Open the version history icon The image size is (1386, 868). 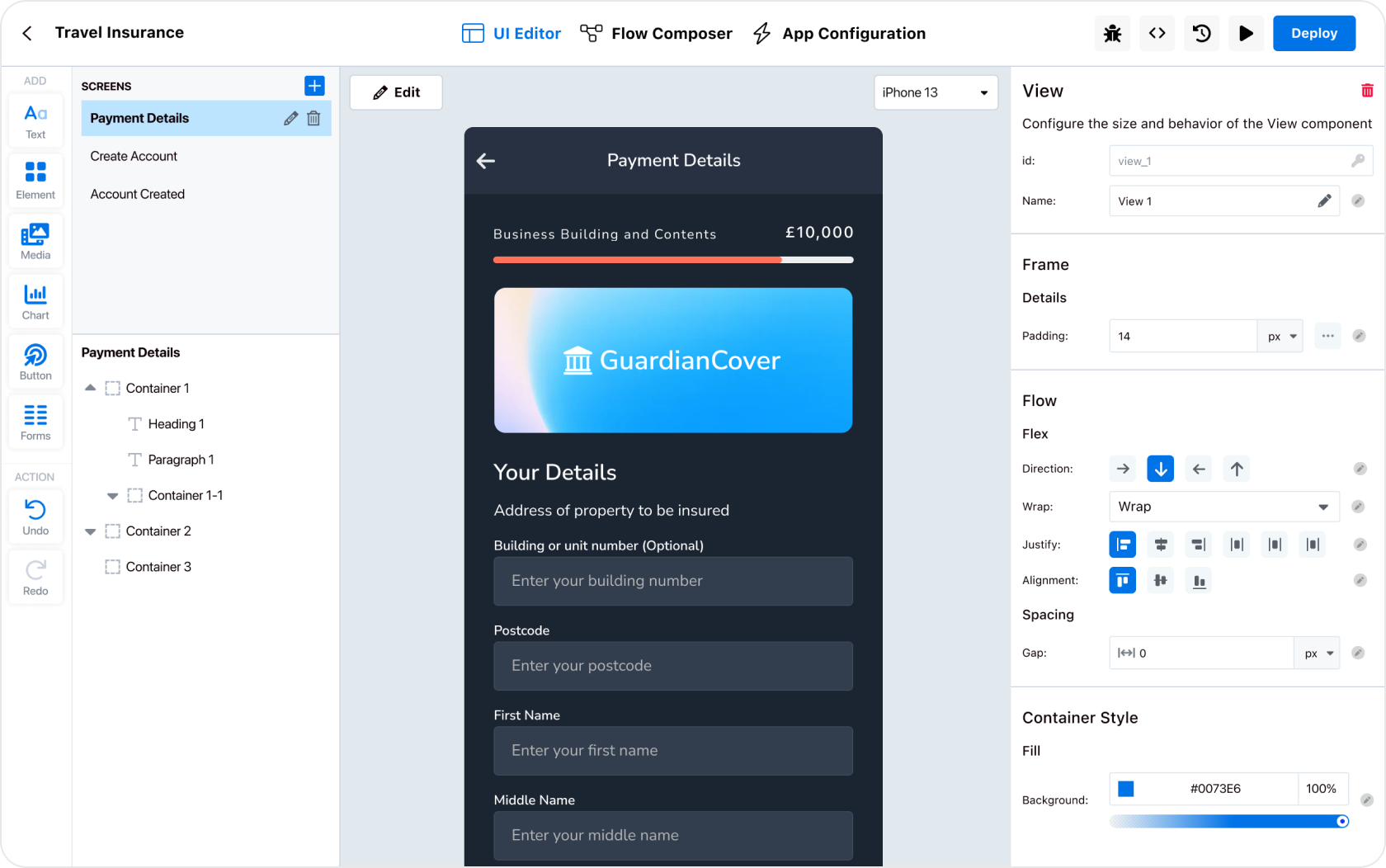pos(1201,33)
